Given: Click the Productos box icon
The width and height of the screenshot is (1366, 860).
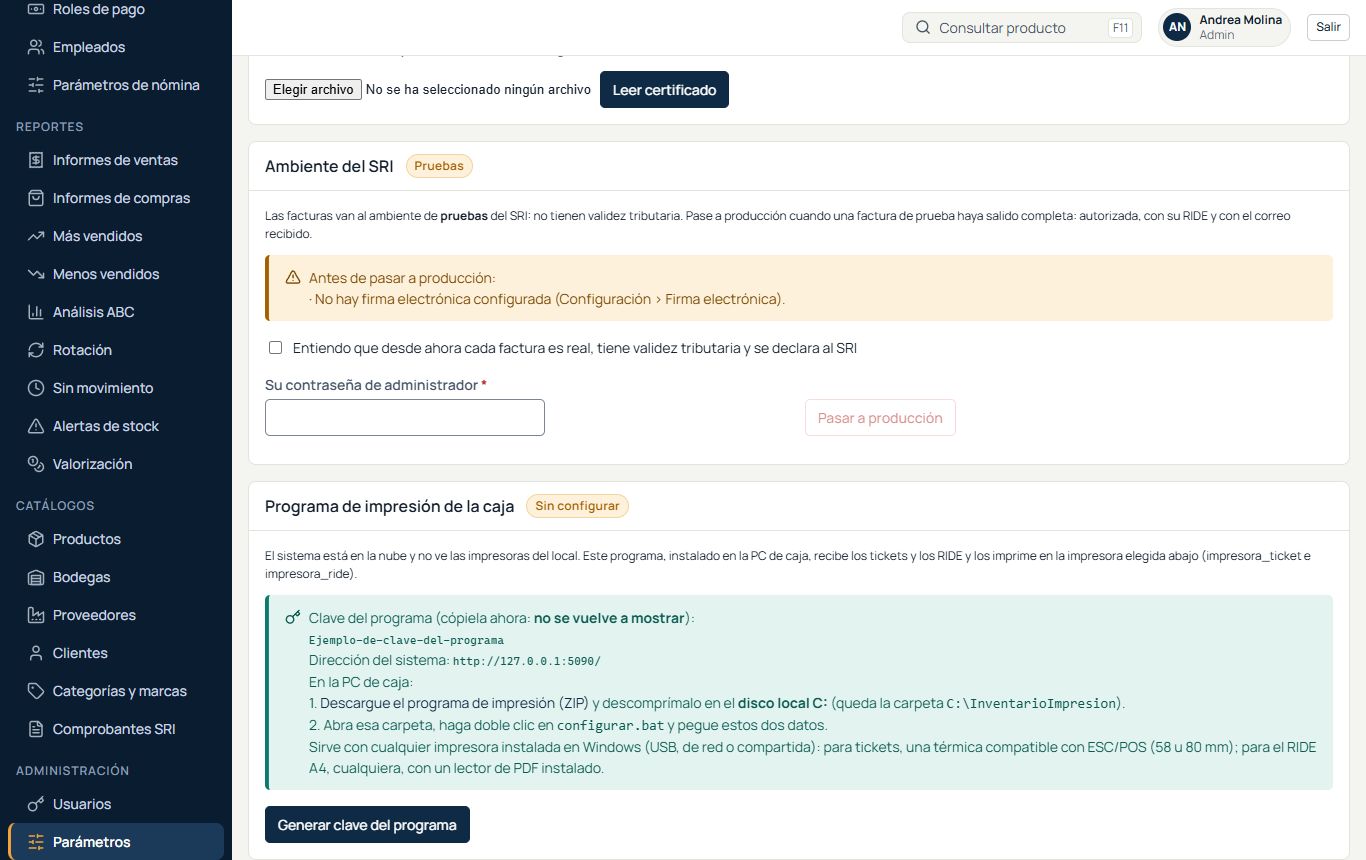Looking at the screenshot, I should coord(36,539).
